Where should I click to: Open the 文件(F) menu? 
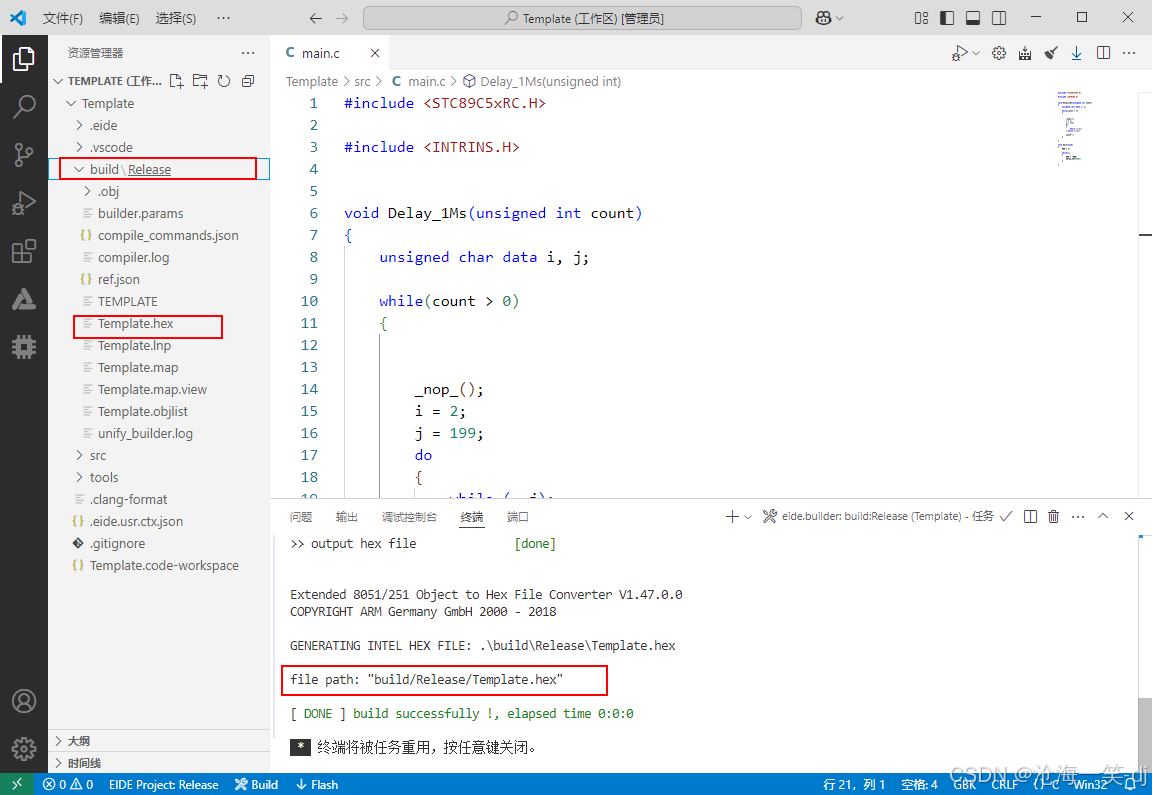pos(62,18)
